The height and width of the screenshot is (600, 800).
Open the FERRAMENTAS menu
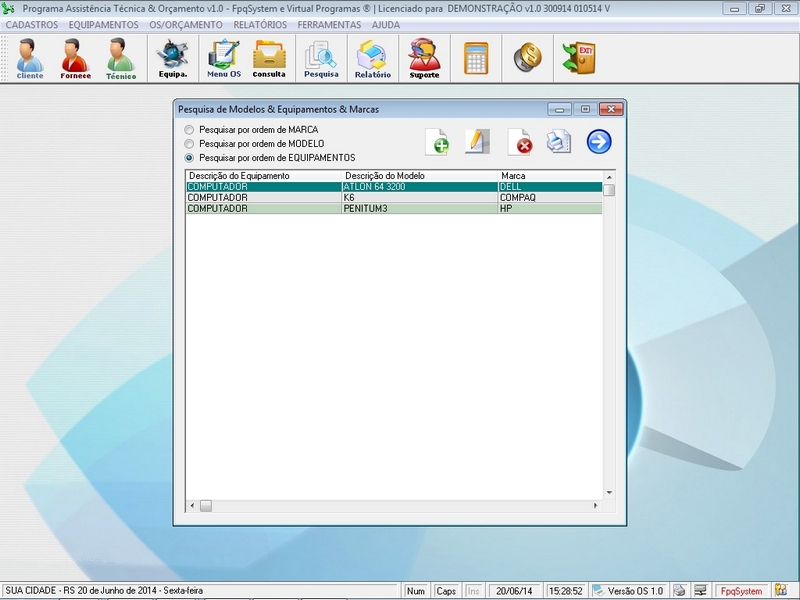[329, 24]
